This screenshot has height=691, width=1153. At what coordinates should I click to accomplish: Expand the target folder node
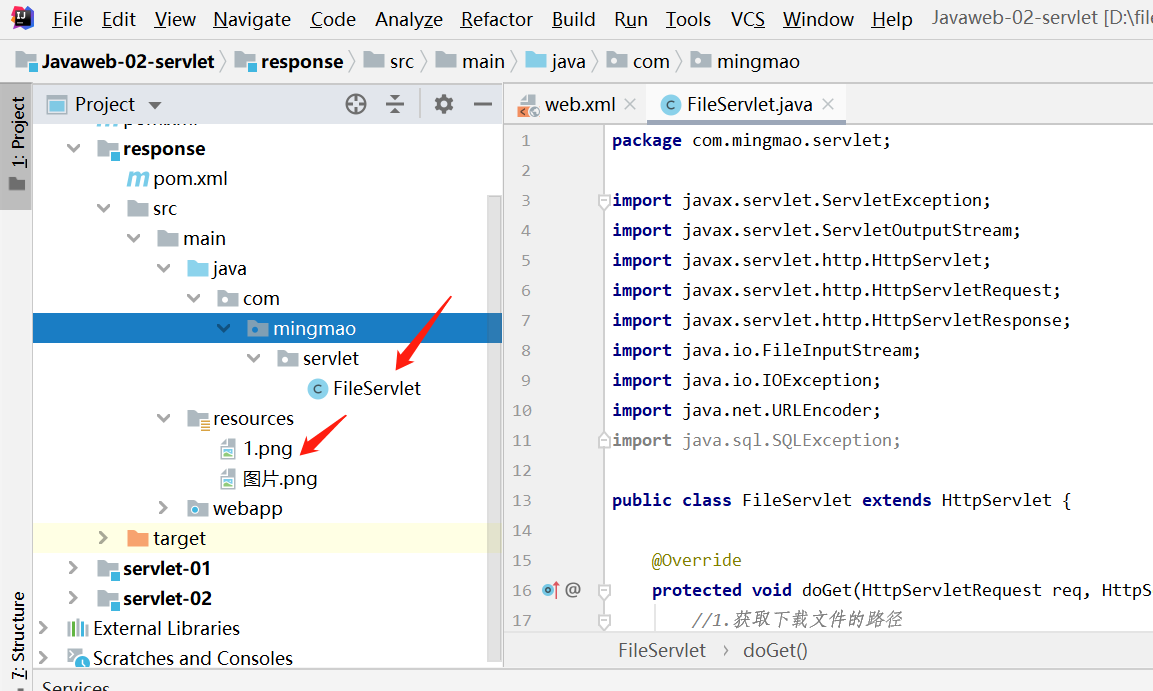(x=104, y=538)
